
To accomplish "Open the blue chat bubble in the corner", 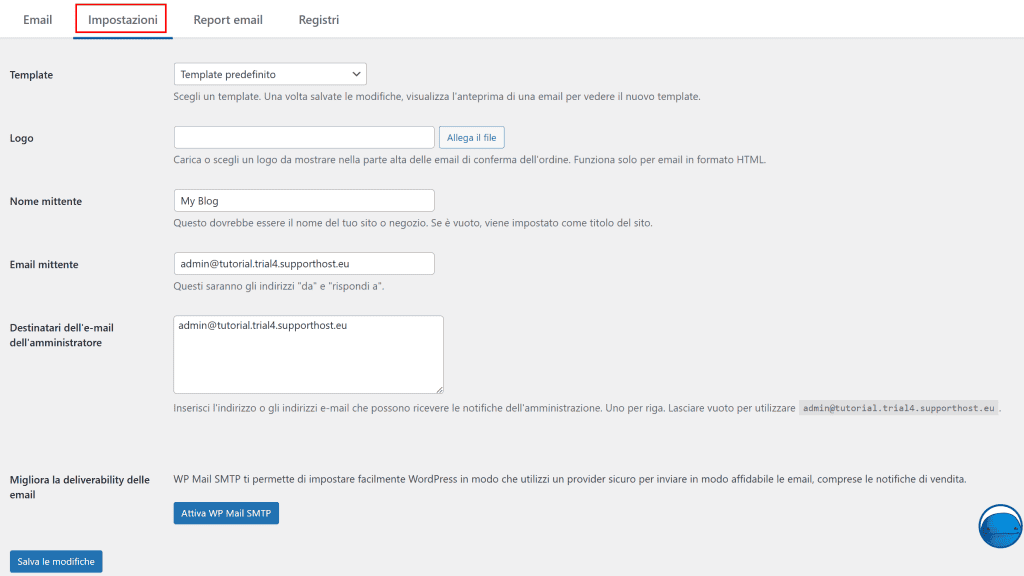I will [x=999, y=526].
